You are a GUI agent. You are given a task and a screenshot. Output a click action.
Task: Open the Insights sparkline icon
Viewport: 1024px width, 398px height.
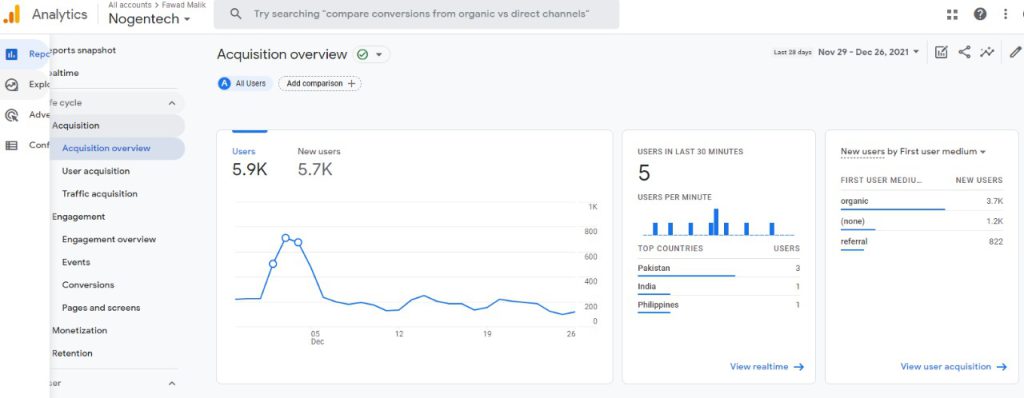(987, 52)
